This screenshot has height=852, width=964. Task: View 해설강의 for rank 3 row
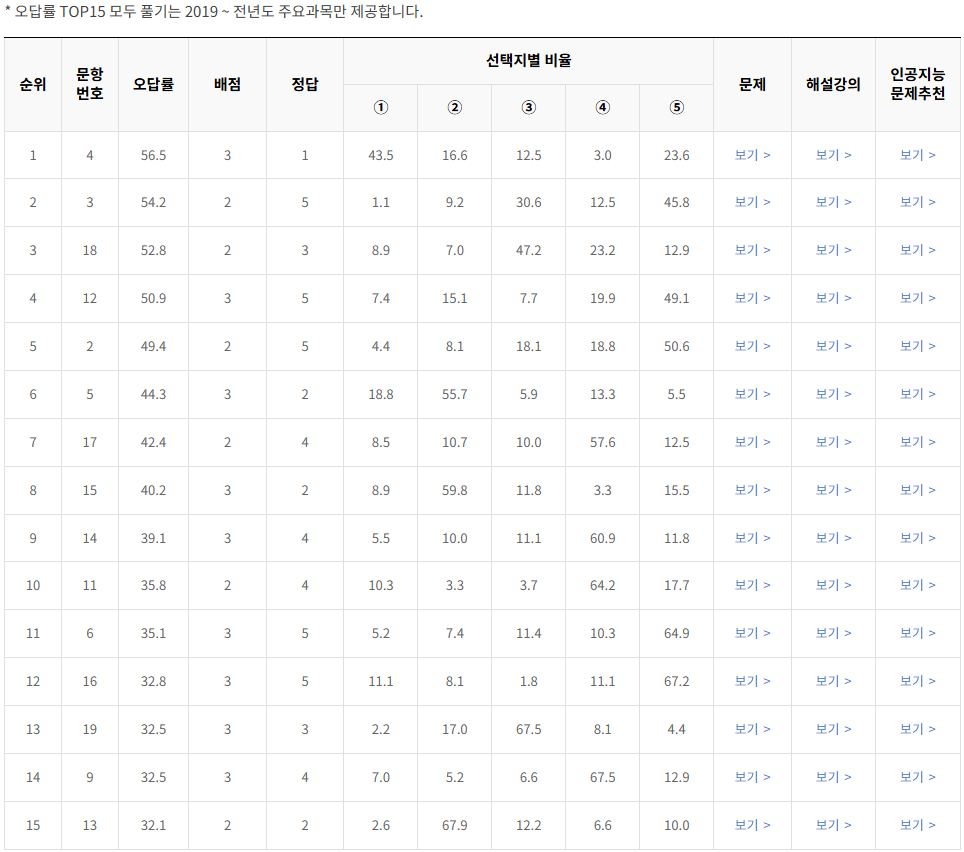click(833, 251)
